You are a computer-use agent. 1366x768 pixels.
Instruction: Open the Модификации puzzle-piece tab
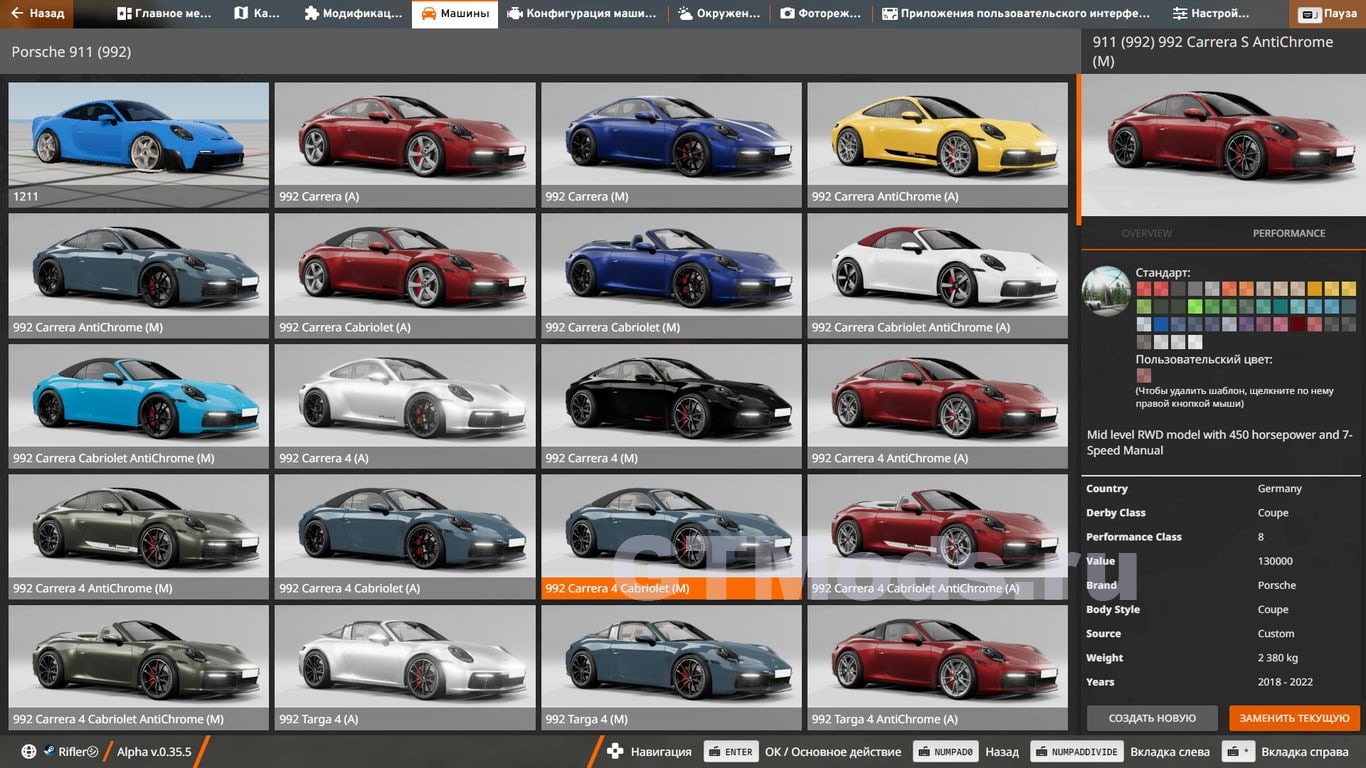point(353,14)
